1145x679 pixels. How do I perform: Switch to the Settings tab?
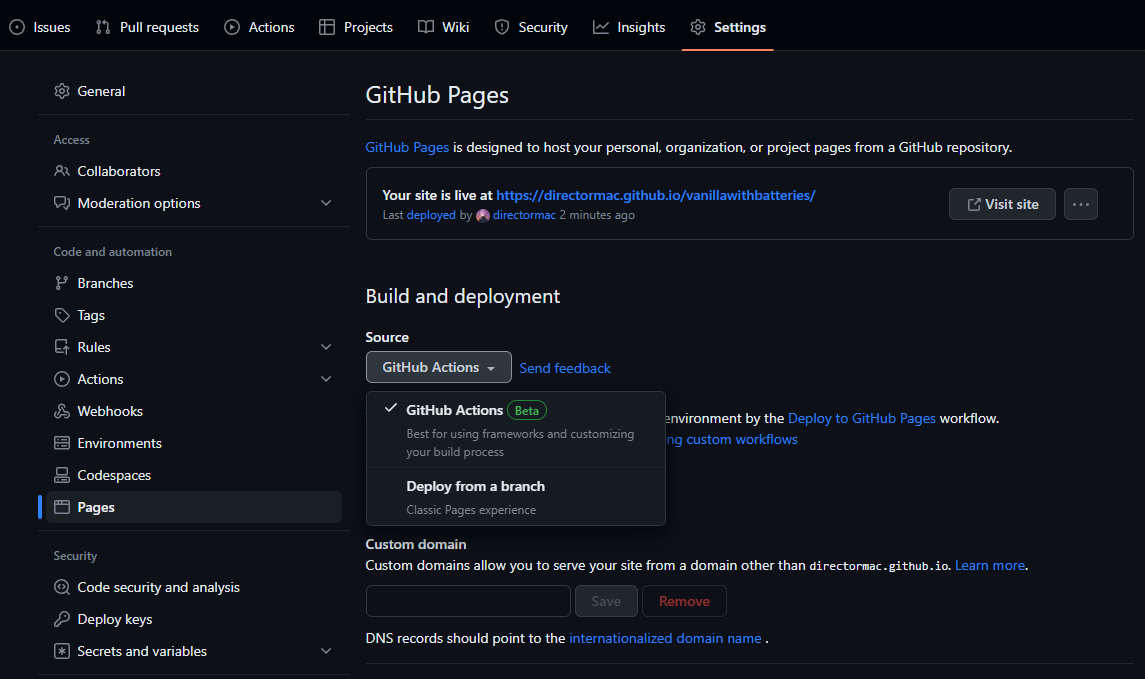point(727,27)
